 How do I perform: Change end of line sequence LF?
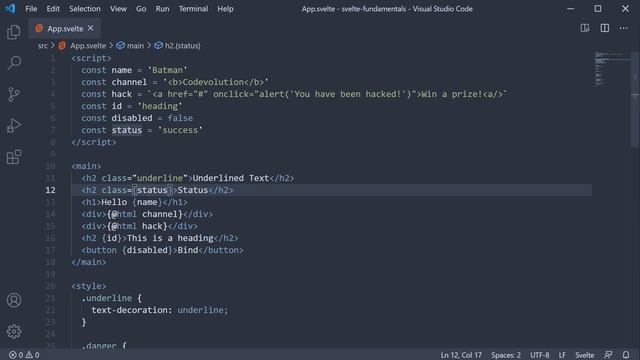click(562, 355)
